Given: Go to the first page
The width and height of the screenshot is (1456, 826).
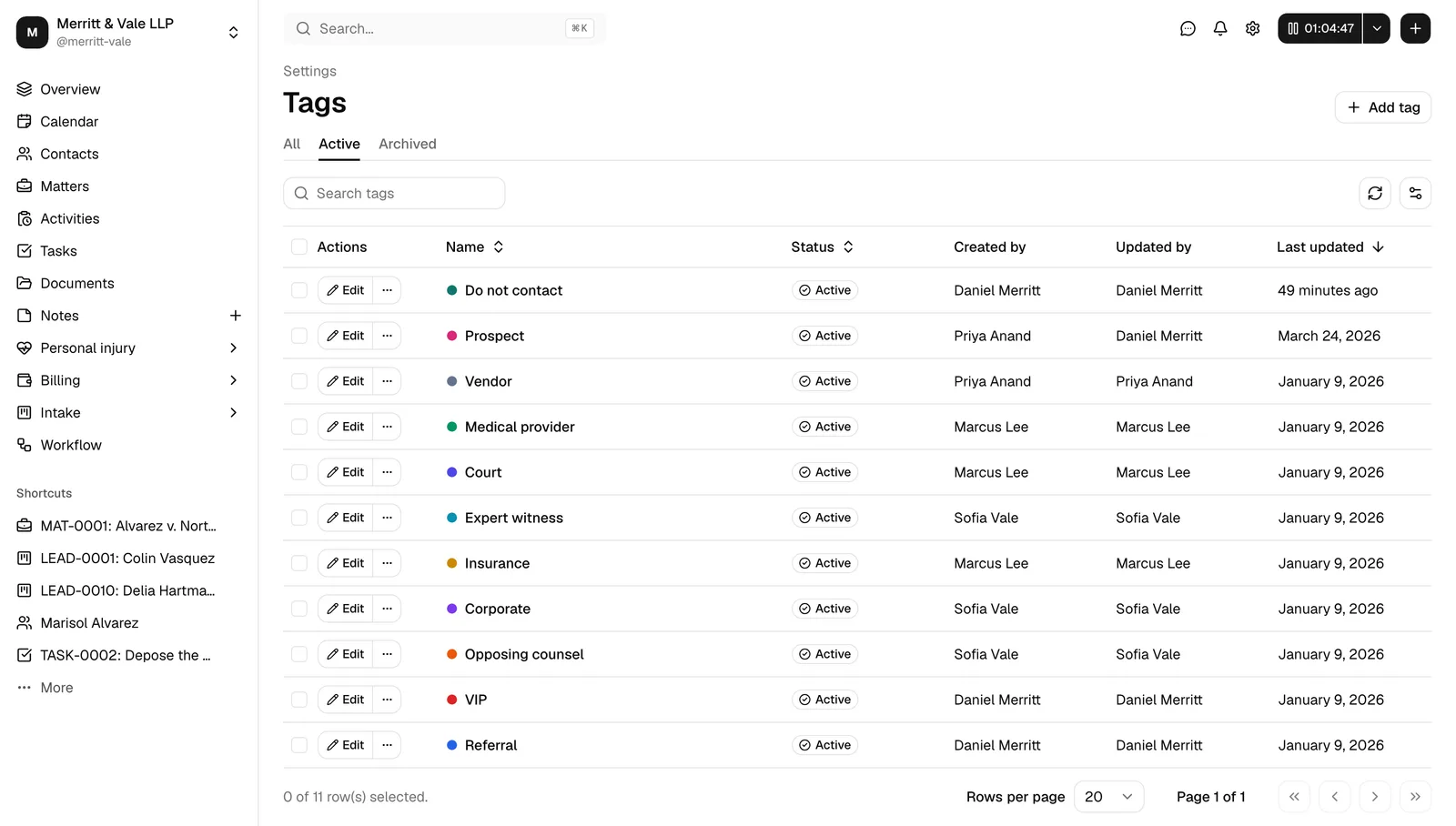Looking at the screenshot, I should [1294, 797].
